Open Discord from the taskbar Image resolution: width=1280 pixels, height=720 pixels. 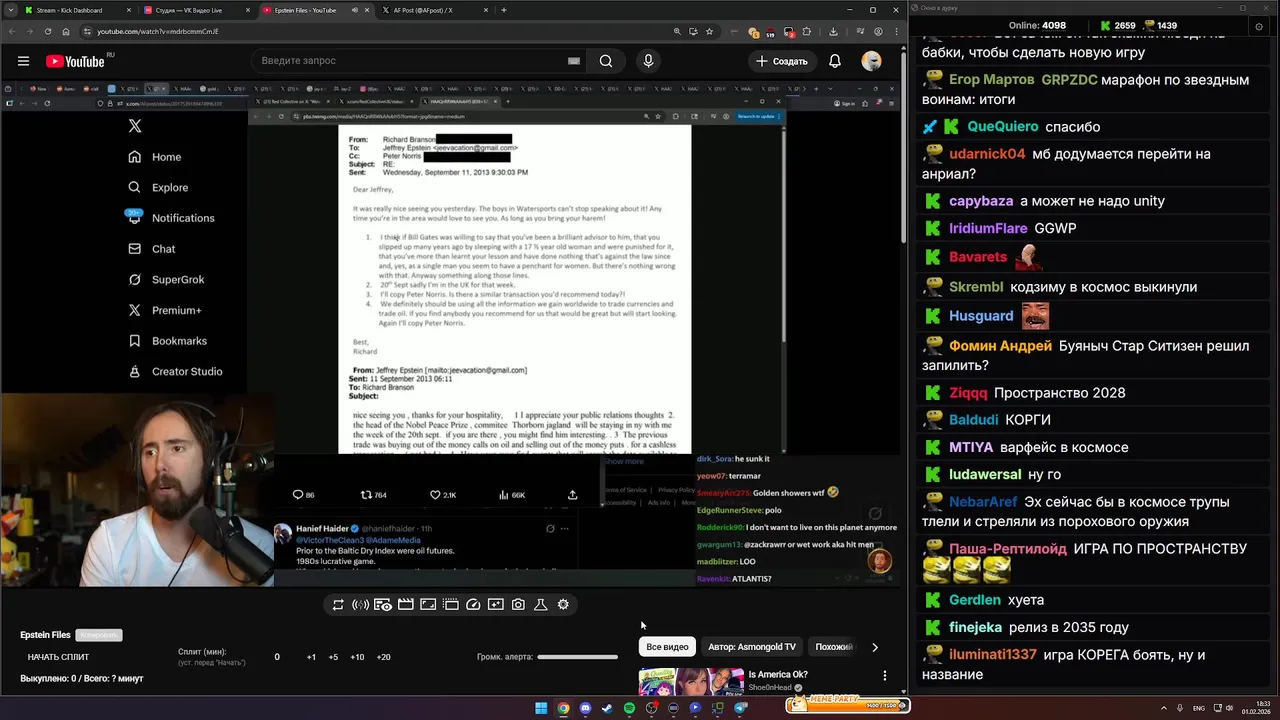coord(585,708)
